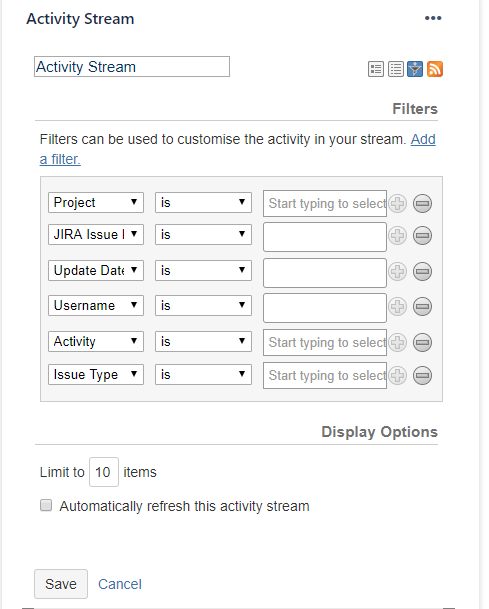Open the Issue Type field dropdown
Image resolution: width=489 pixels, height=609 pixels.
pos(96,374)
